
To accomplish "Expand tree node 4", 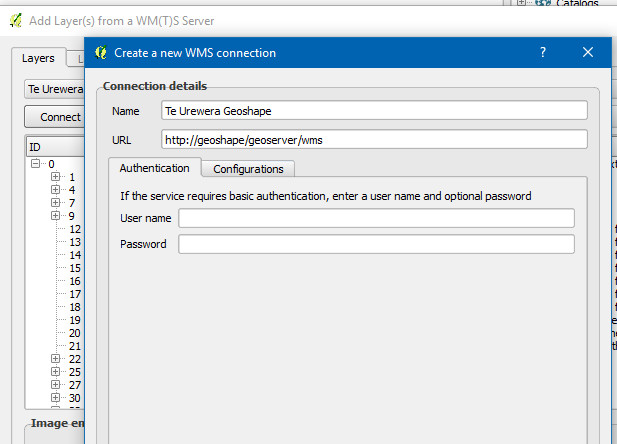I will click(x=55, y=189).
